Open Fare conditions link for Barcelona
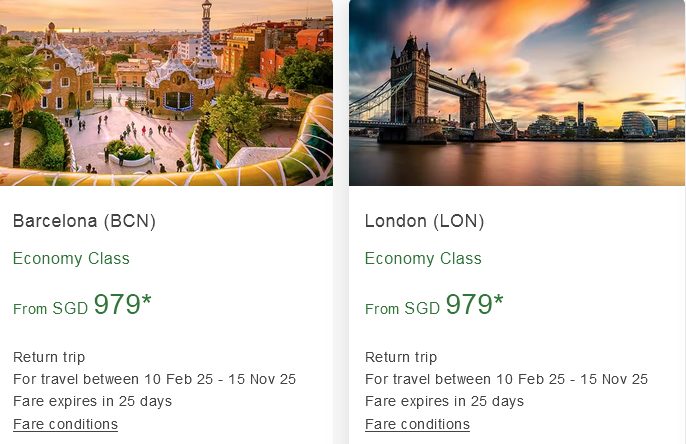 pos(65,424)
